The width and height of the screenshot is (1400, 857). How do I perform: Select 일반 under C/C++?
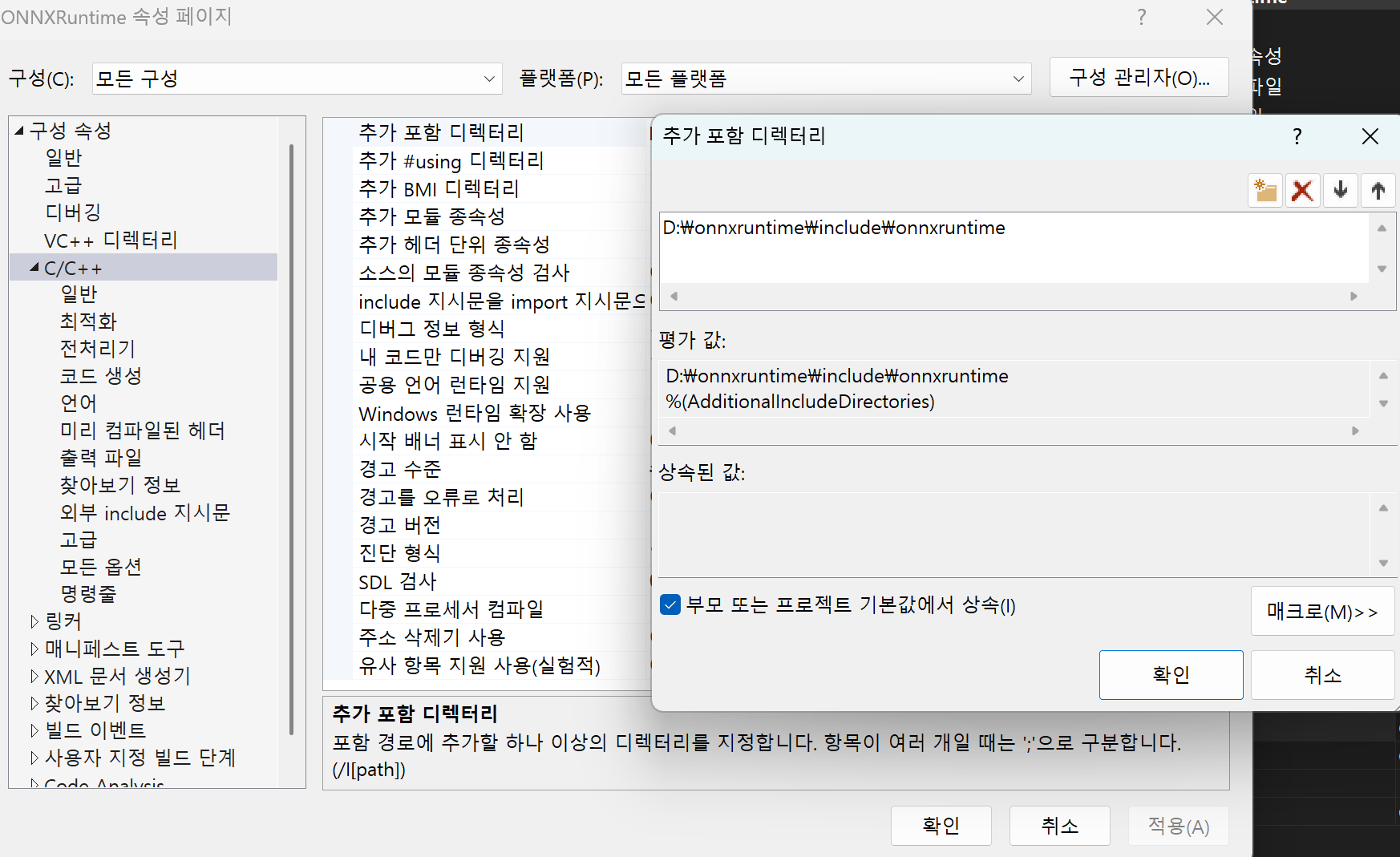[79, 294]
